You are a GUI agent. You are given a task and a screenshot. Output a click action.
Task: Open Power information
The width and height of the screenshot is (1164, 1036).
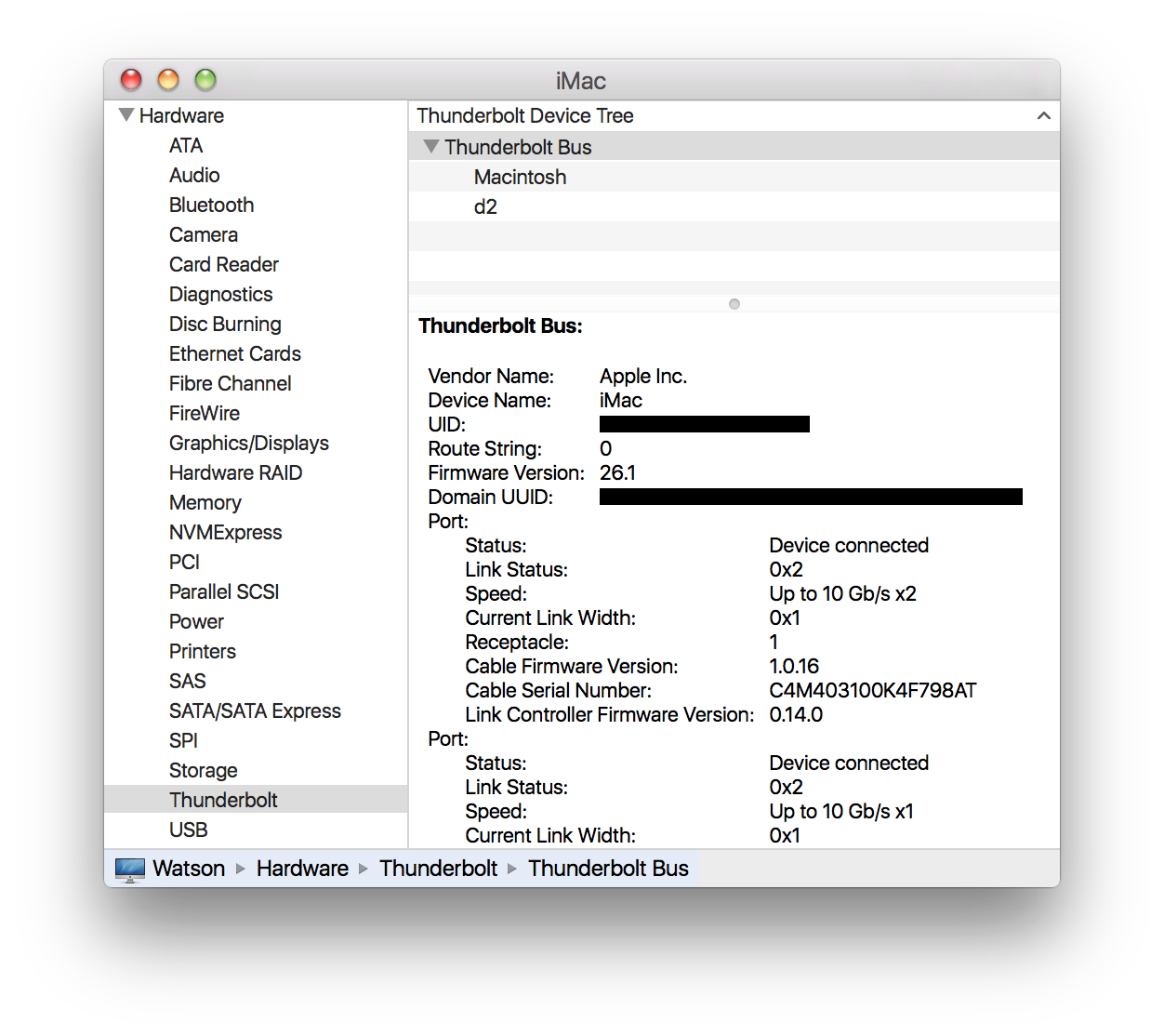[256, 621]
